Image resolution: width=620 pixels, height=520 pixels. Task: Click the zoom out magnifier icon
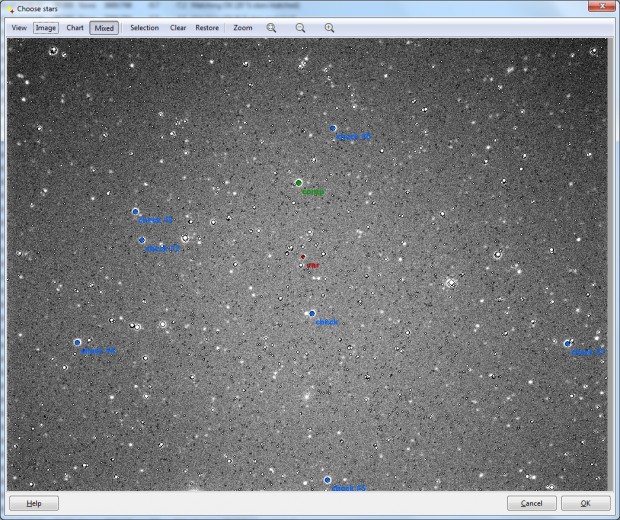[x=301, y=28]
